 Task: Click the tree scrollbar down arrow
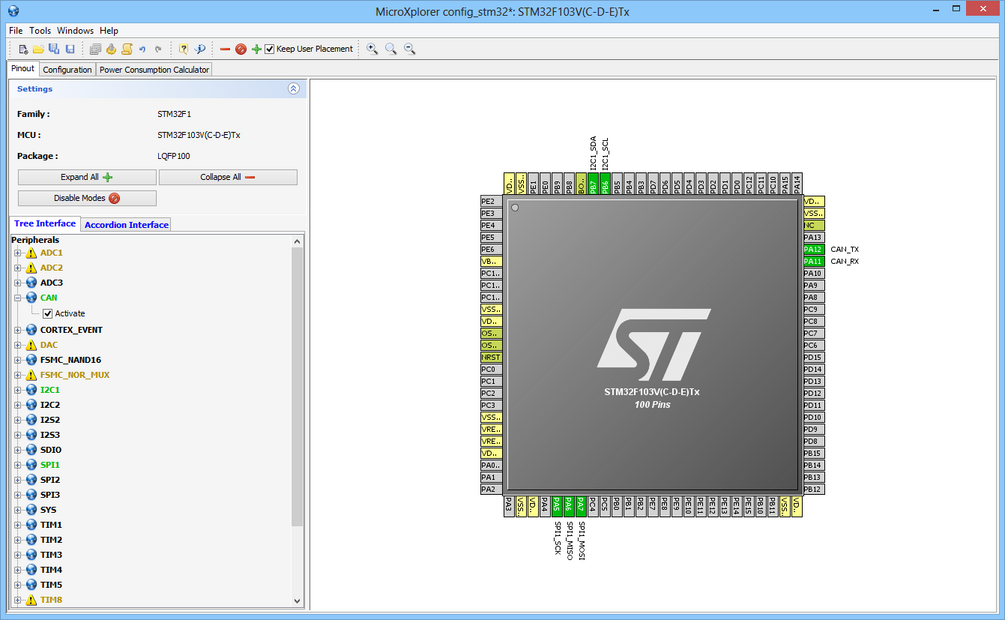[297, 601]
